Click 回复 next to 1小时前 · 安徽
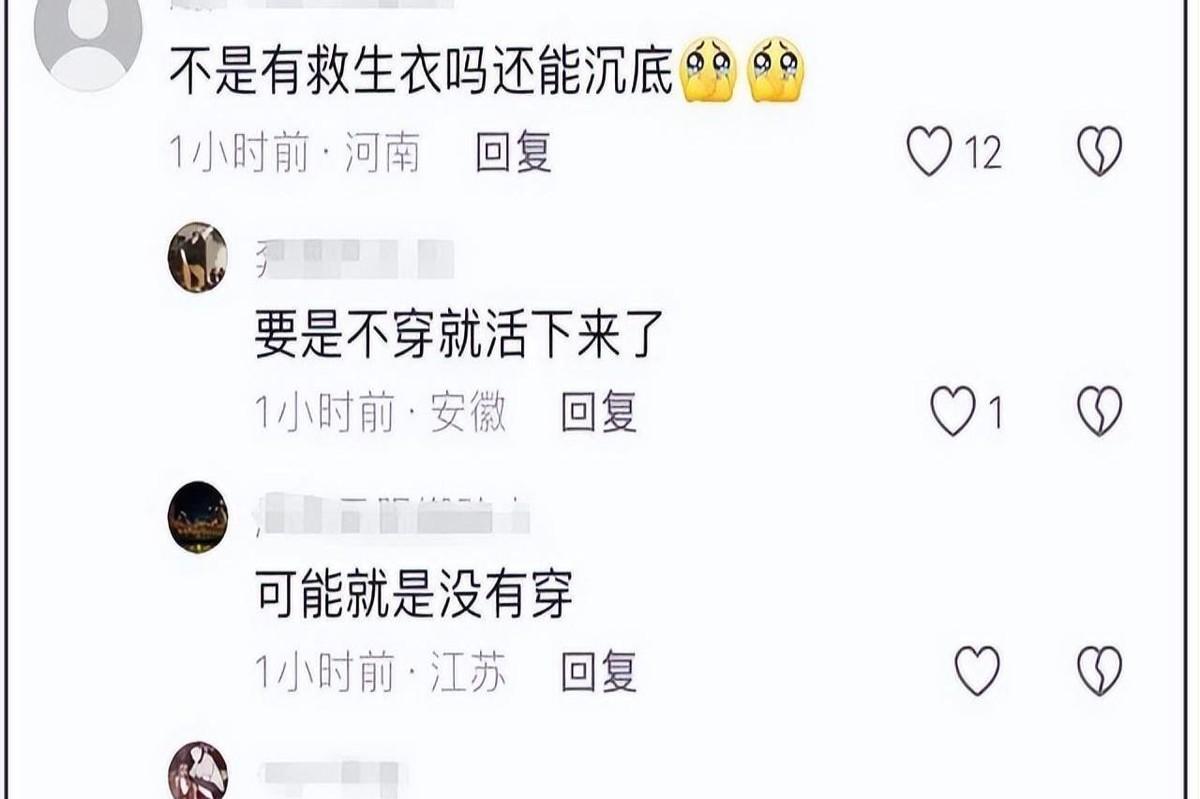The image size is (1200, 799). pos(599,412)
